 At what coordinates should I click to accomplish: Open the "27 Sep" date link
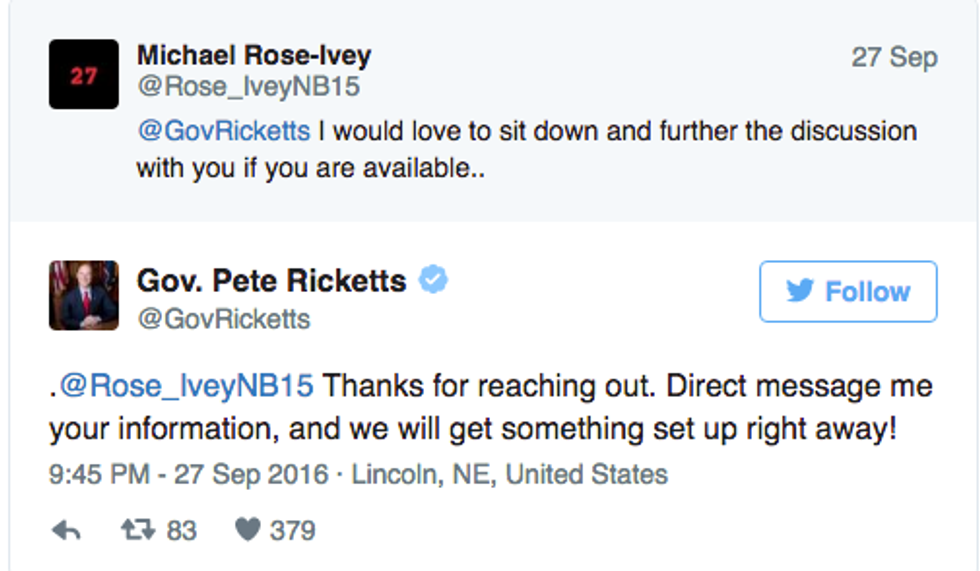[x=894, y=58]
